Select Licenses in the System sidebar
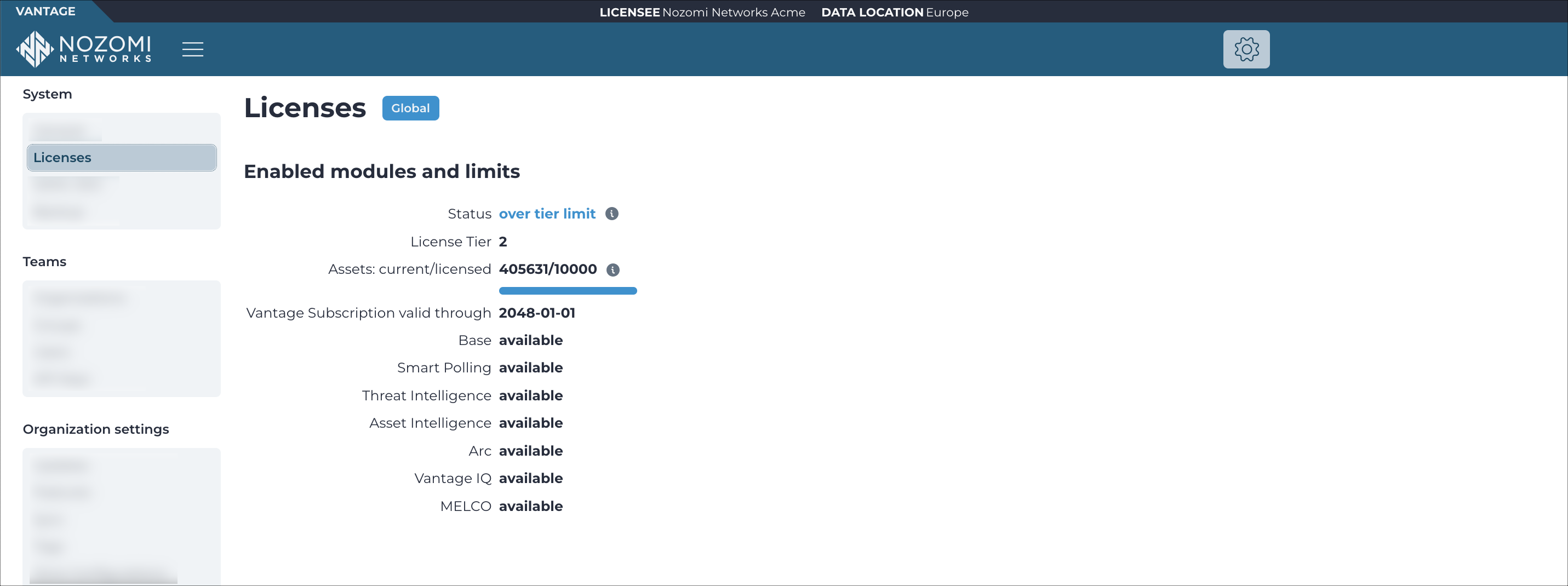 click(122, 158)
